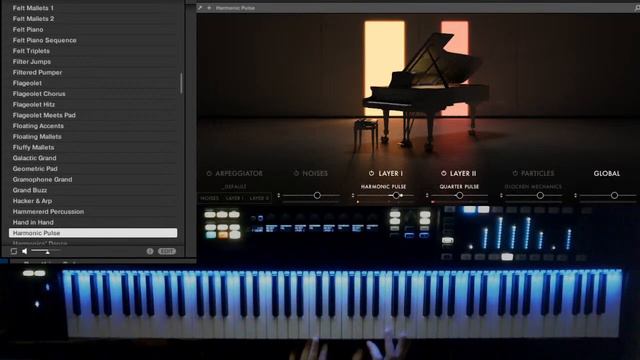Open the NOISES section tab
The image size is (640, 360).
(315, 173)
